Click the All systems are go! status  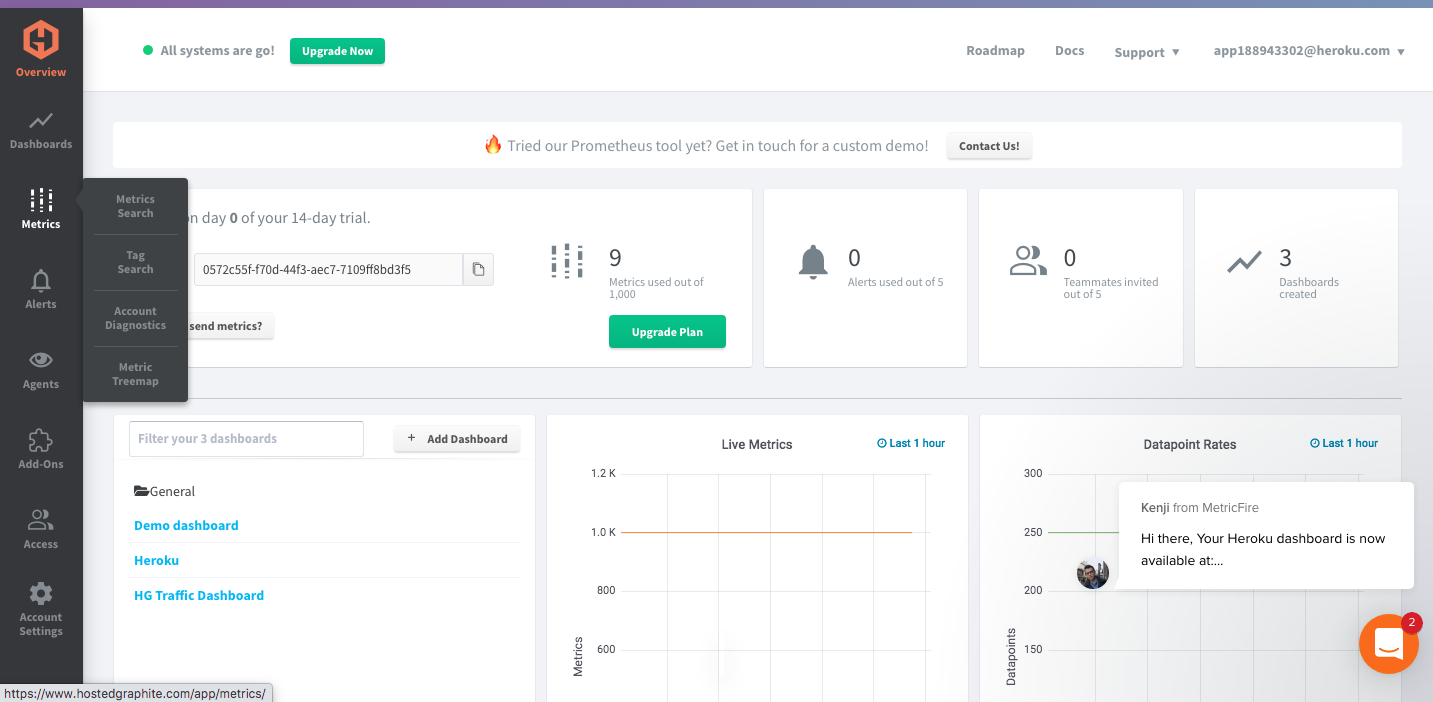209,51
